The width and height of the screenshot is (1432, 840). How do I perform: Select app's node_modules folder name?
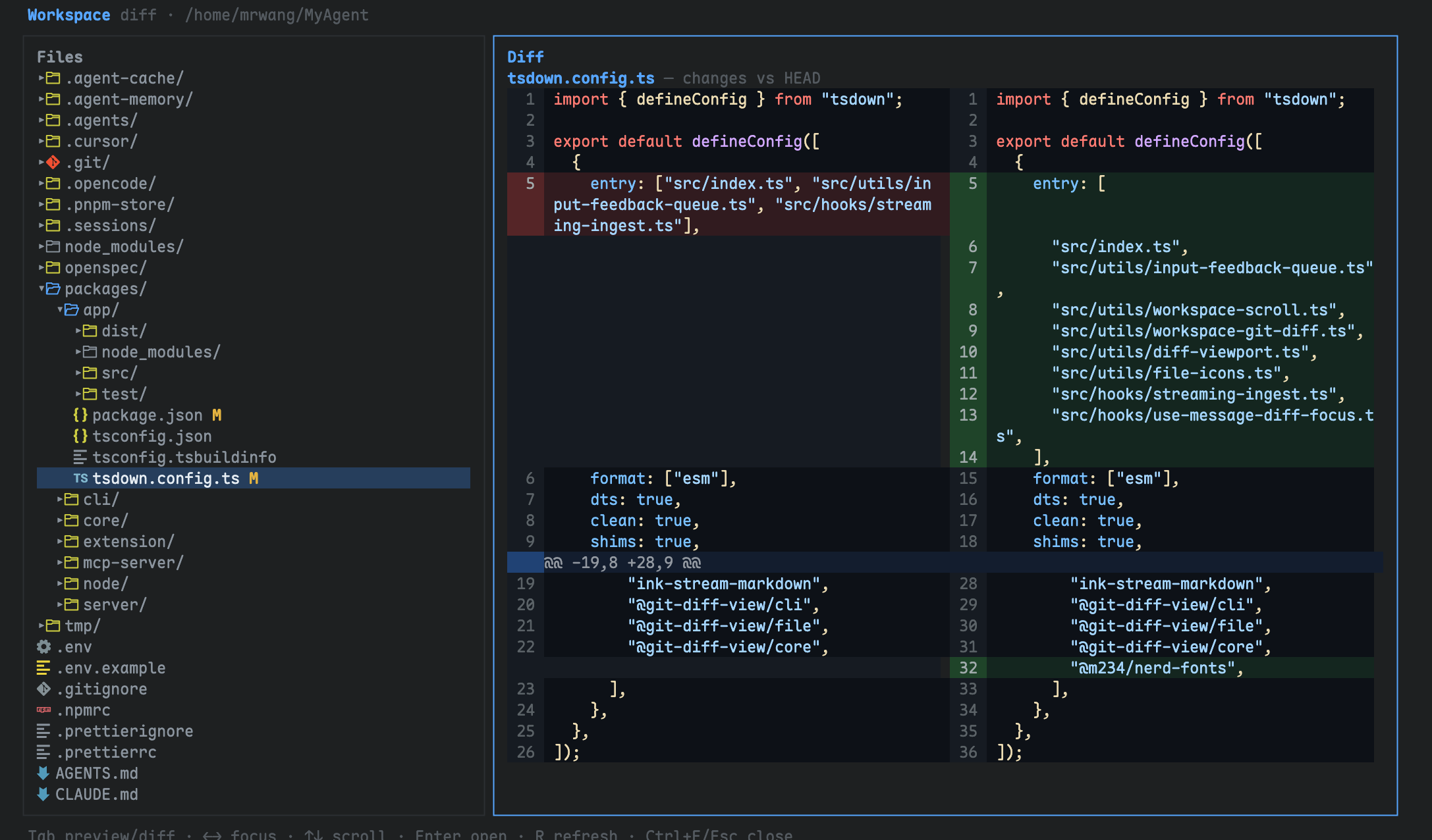coord(161,352)
